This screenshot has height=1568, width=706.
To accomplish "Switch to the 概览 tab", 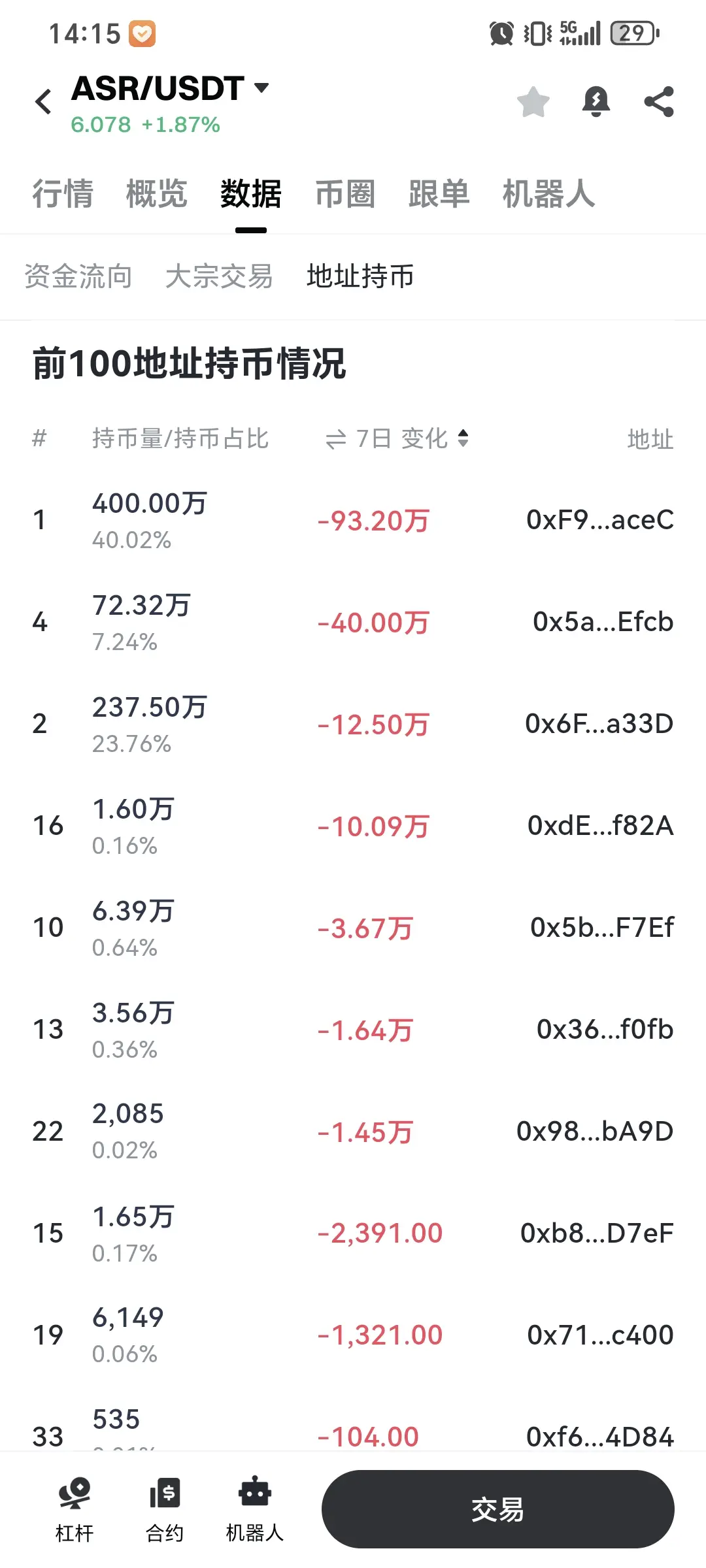I will click(x=157, y=194).
